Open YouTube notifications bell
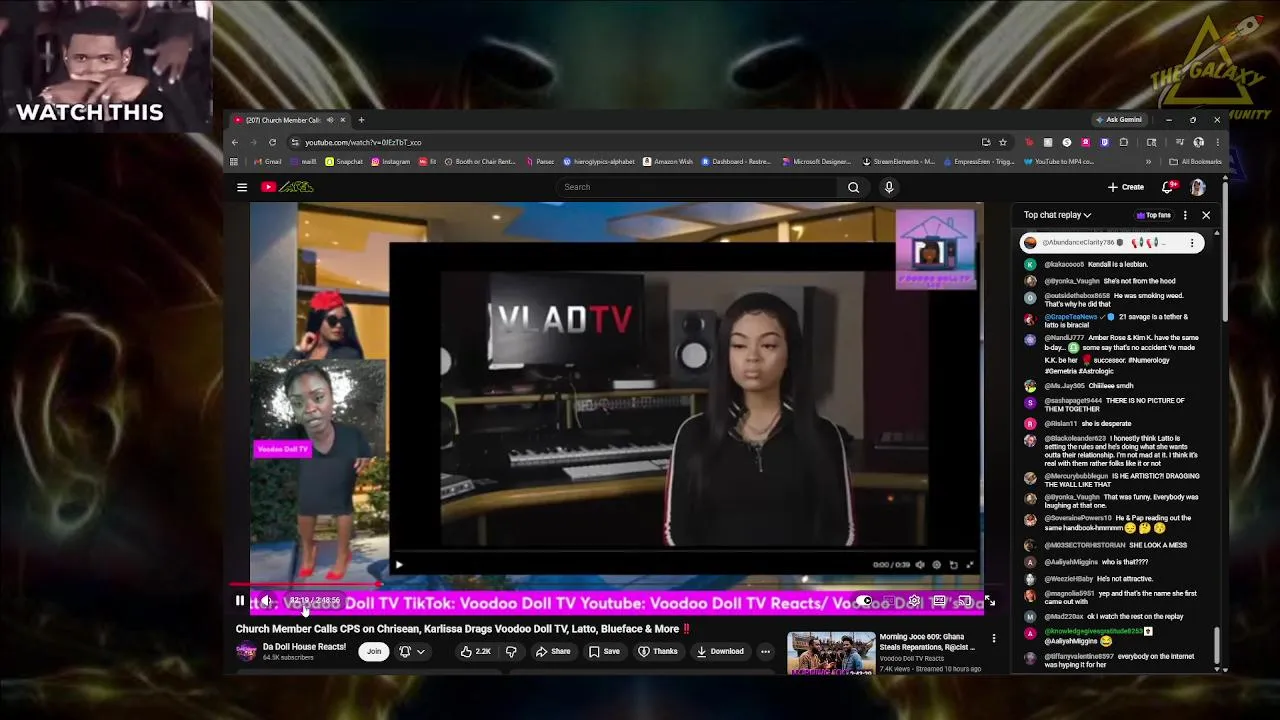The image size is (1280, 720). click(x=1168, y=187)
